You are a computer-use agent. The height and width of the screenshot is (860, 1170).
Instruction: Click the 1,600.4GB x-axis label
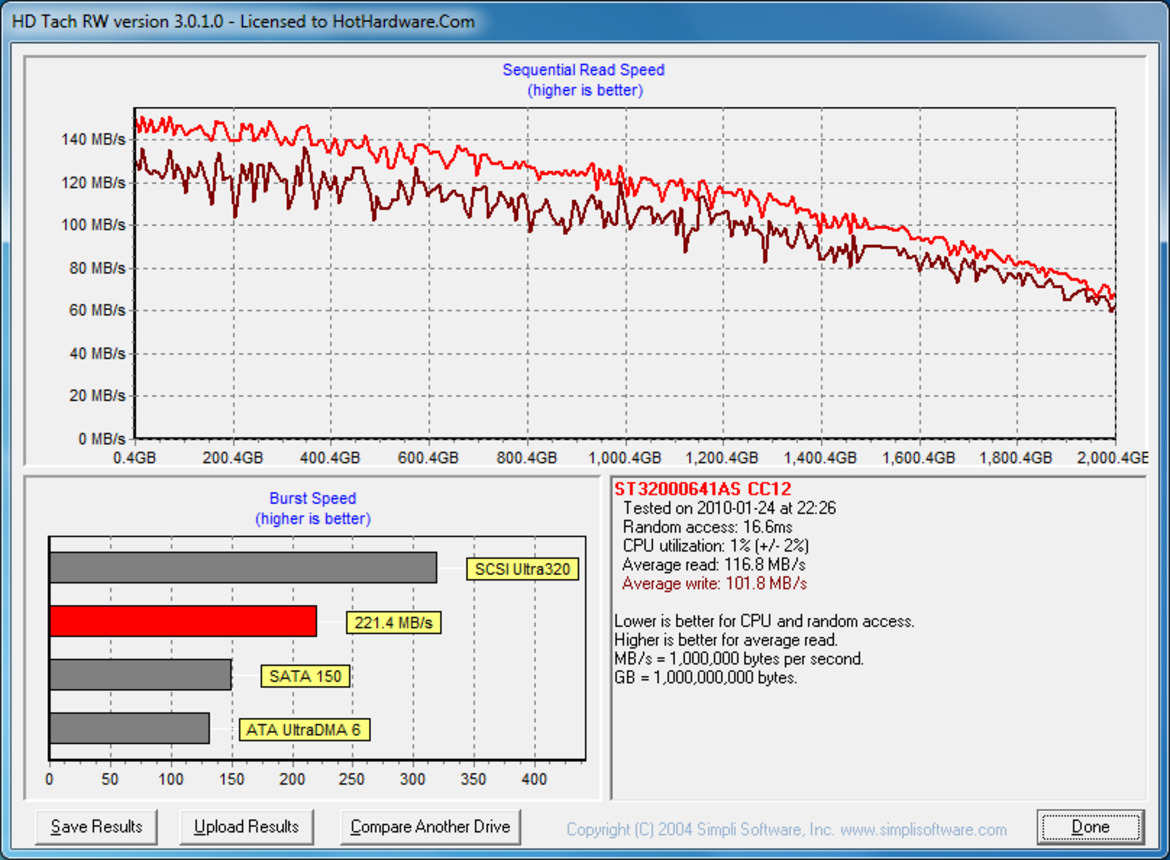pyautogui.click(x=919, y=457)
